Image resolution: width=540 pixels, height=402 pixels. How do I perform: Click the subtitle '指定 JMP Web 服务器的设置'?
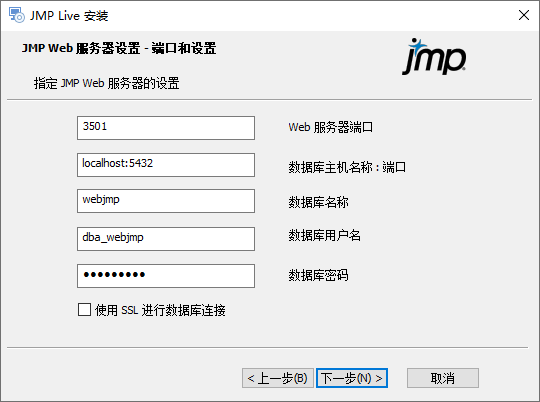tap(106, 83)
